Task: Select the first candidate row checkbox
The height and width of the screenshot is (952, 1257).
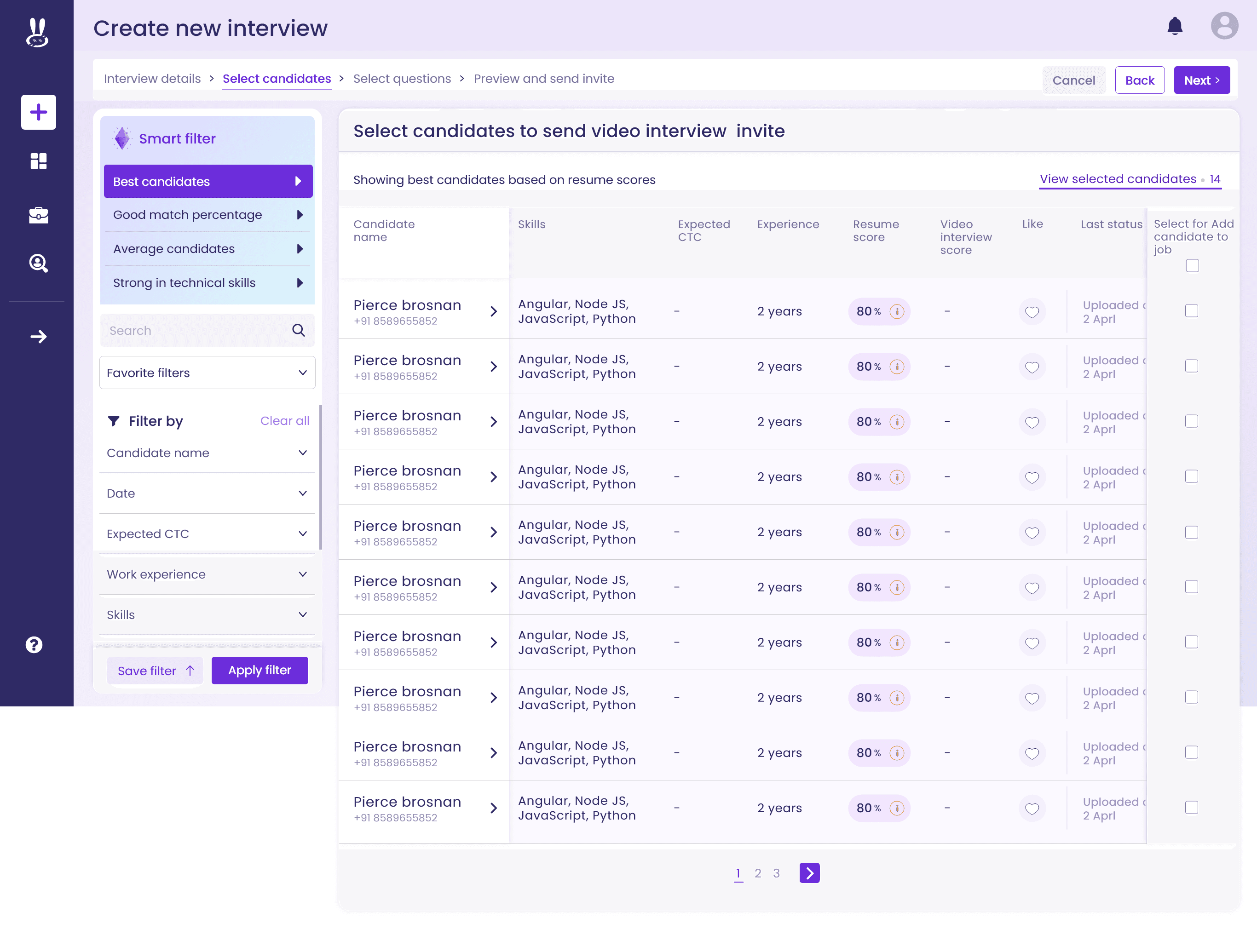Action: (1191, 311)
